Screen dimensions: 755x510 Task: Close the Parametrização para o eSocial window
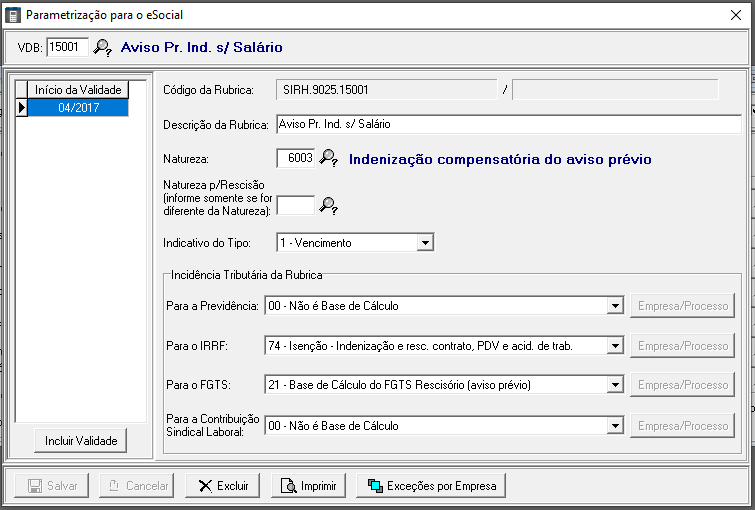point(736,15)
